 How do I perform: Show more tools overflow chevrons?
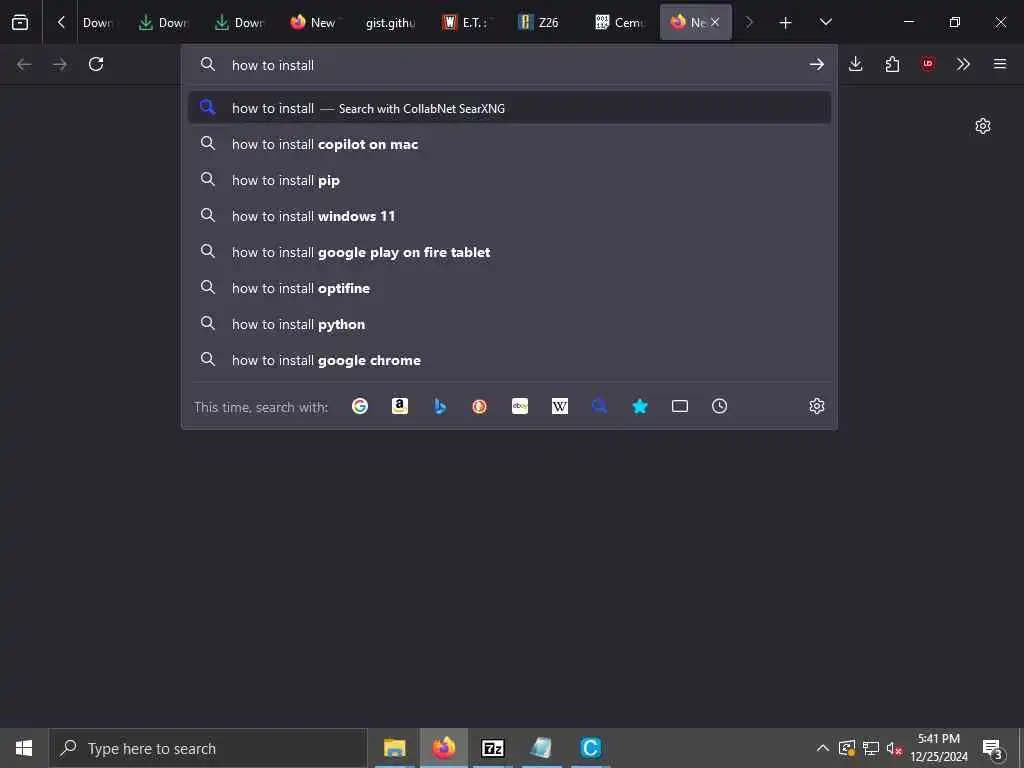pos(963,64)
